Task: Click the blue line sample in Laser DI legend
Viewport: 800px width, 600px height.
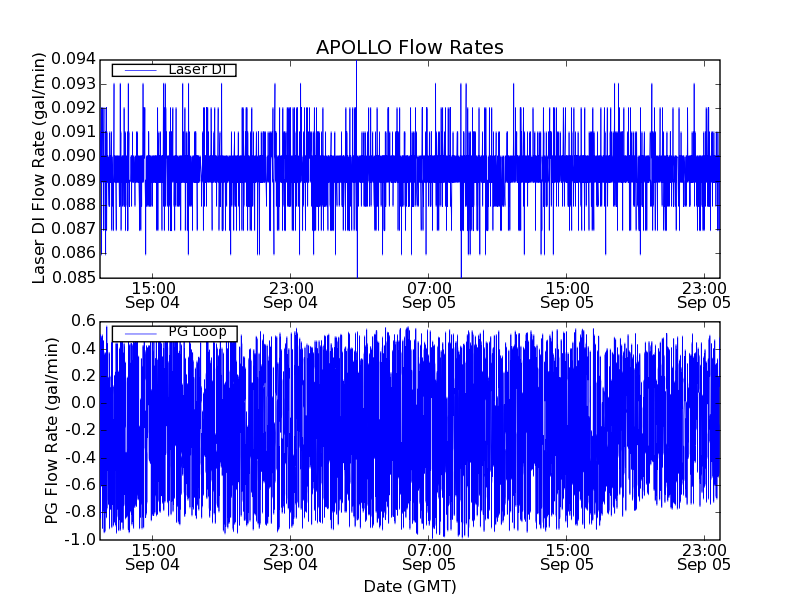Action: [x=137, y=69]
